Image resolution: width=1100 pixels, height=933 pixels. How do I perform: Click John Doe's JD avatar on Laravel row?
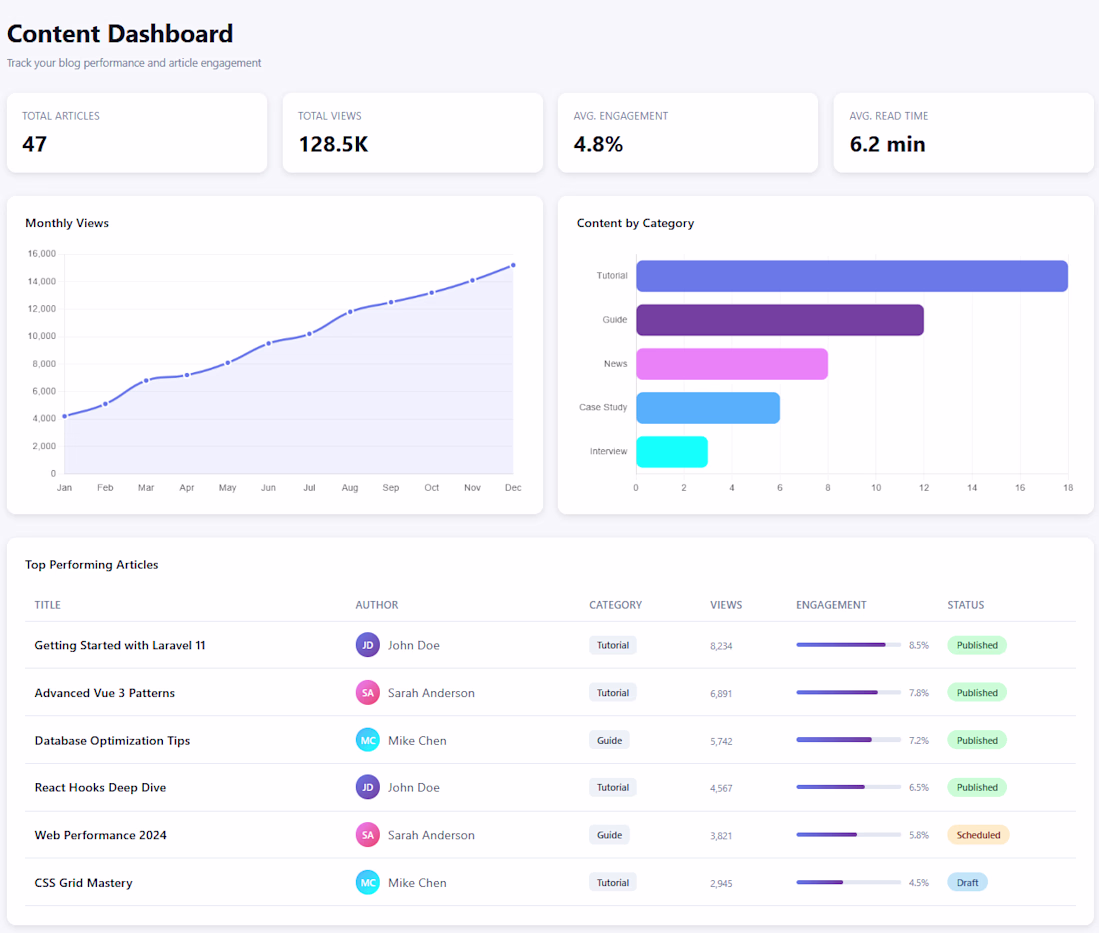(x=368, y=645)
